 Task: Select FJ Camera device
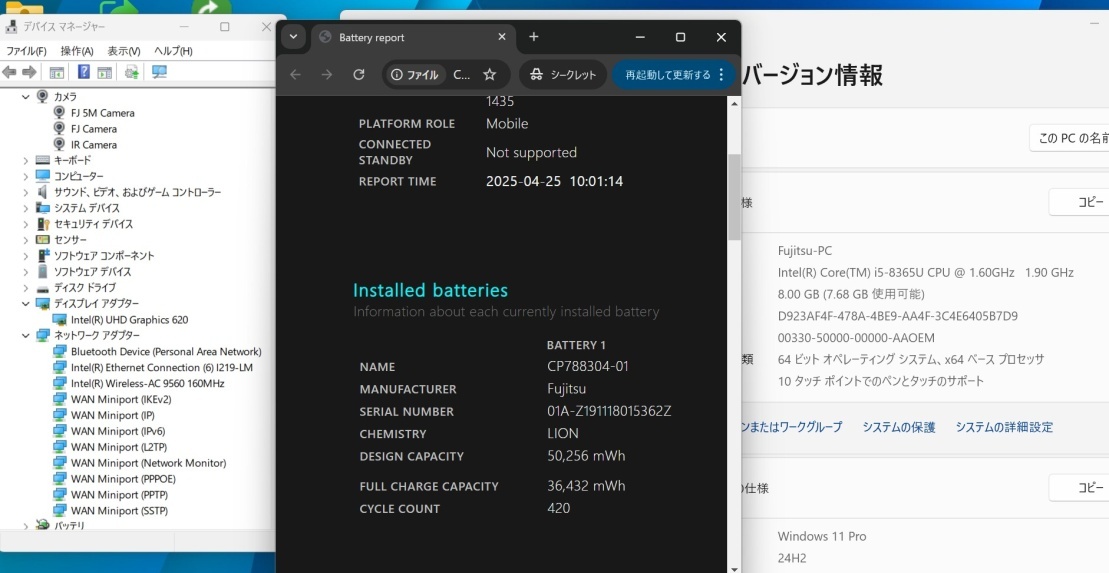(x=93, y=129)
